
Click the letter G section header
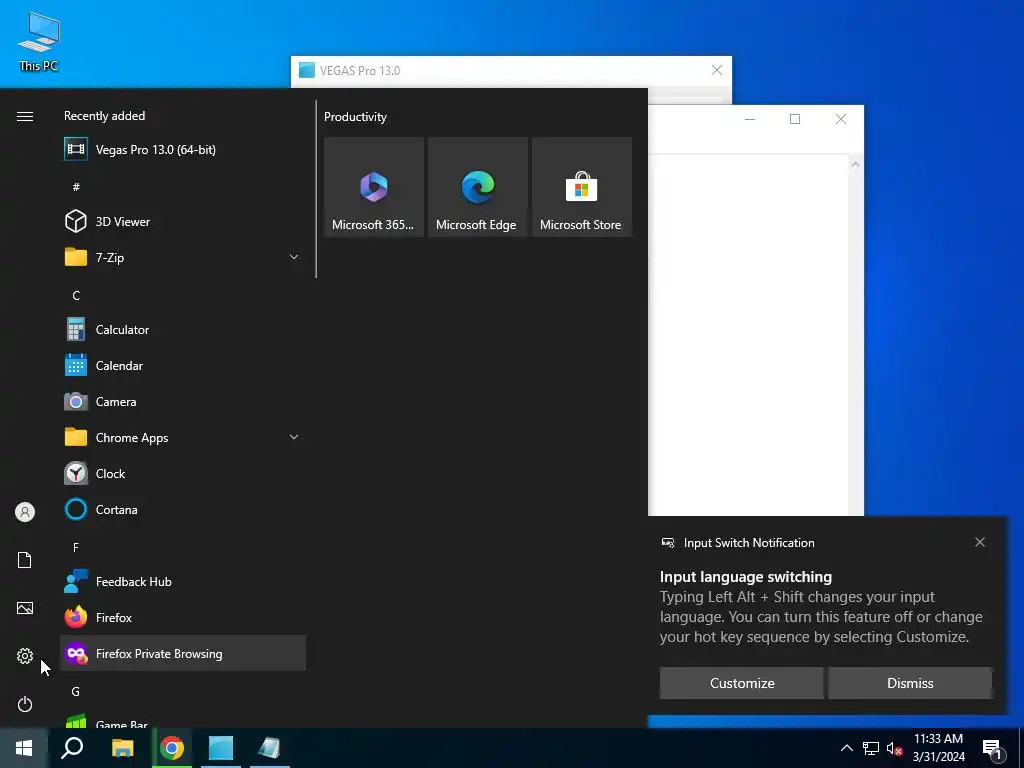[x=76, y=692]
